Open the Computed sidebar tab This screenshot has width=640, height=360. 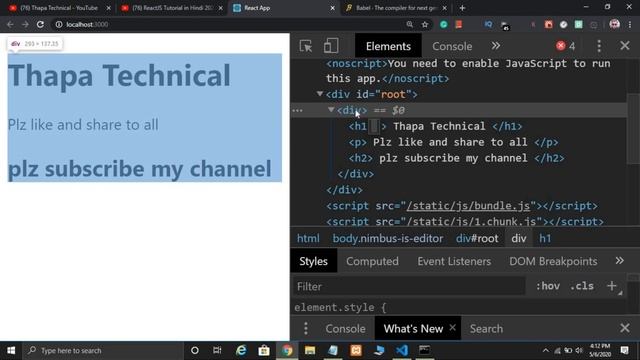(x=372, y=261)
